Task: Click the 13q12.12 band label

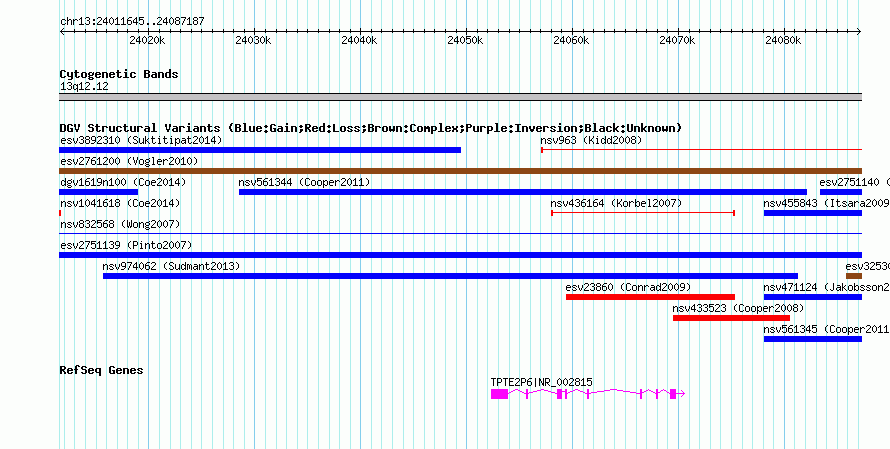Action: point(84,87)
